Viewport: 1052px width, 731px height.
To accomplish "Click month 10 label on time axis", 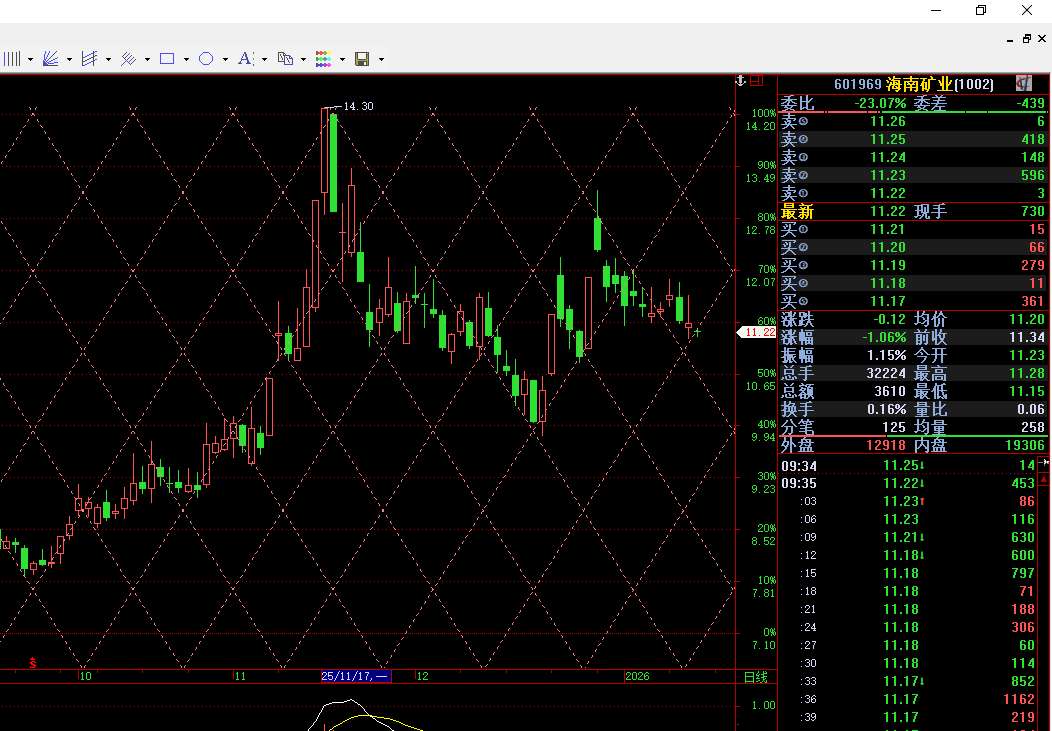I will point(85,676).
